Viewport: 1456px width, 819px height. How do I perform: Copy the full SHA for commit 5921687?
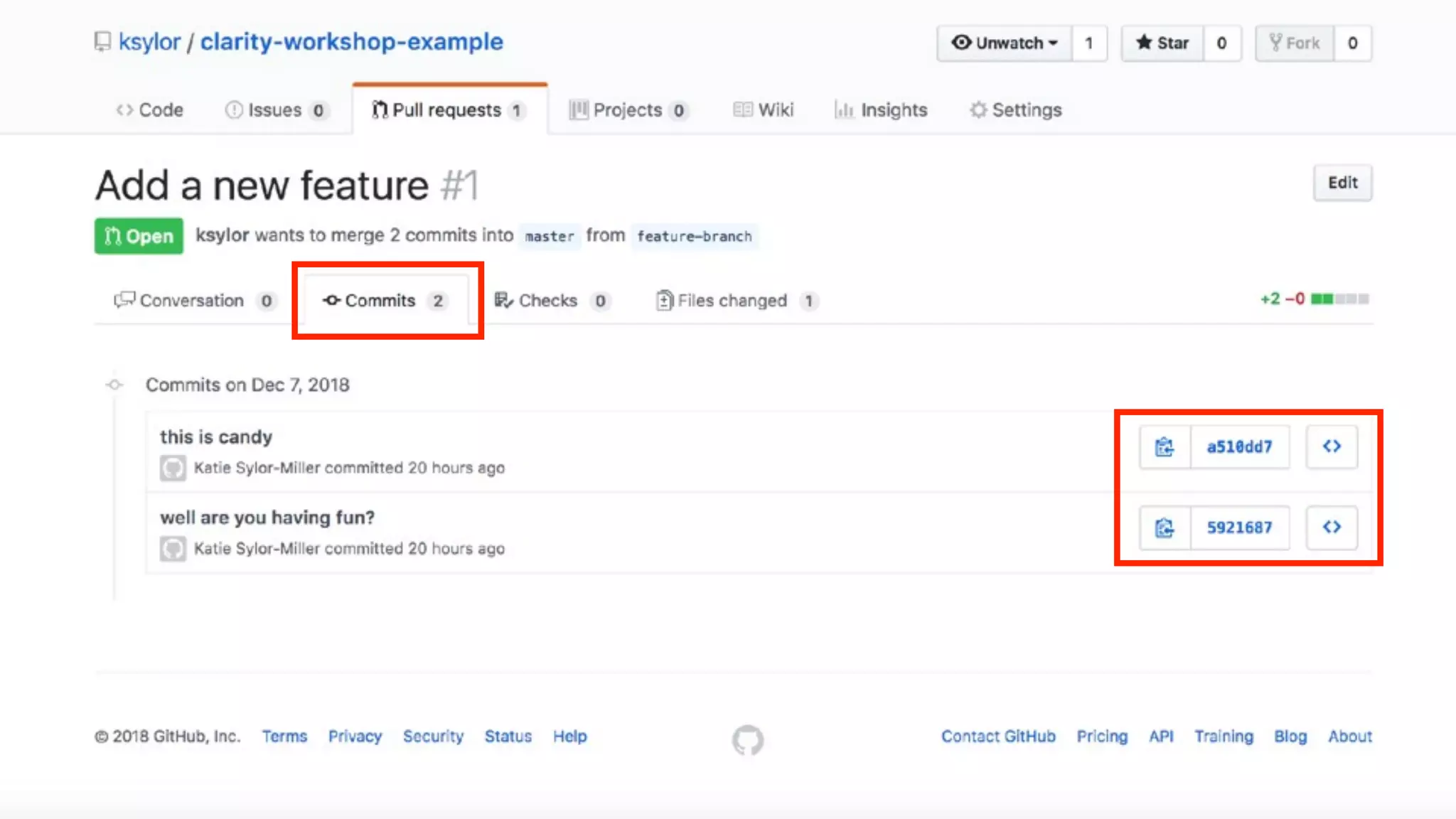[x=1165, y=528]
